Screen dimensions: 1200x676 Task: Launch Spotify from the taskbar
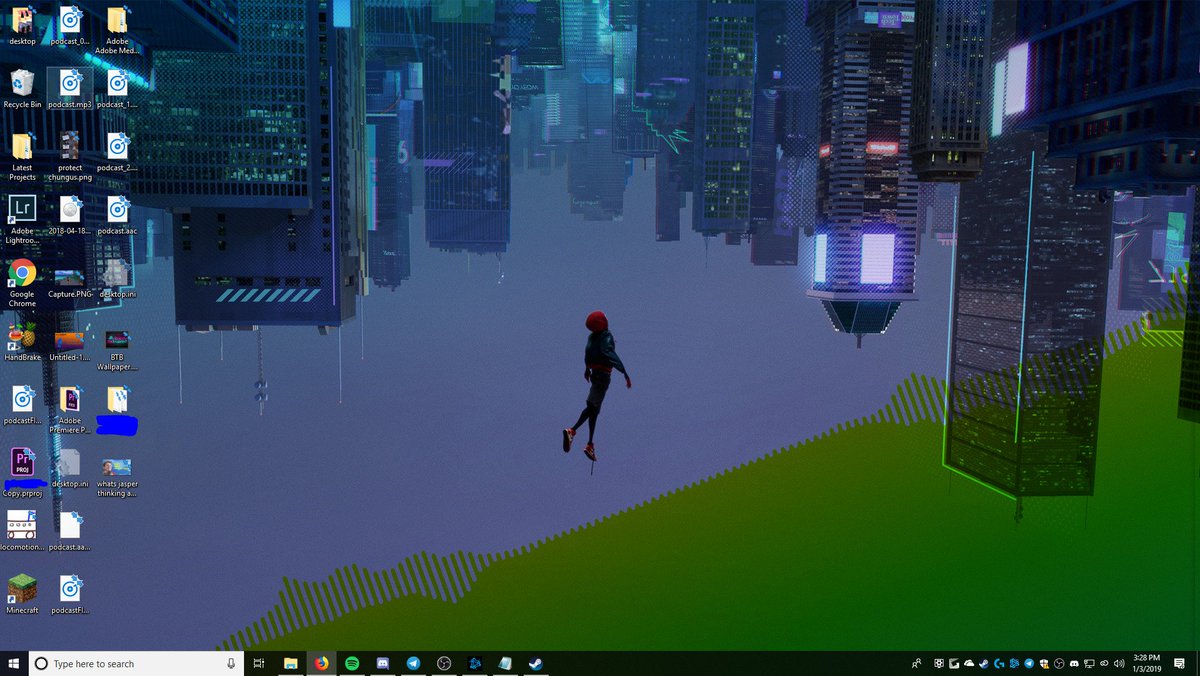(352, 662)
